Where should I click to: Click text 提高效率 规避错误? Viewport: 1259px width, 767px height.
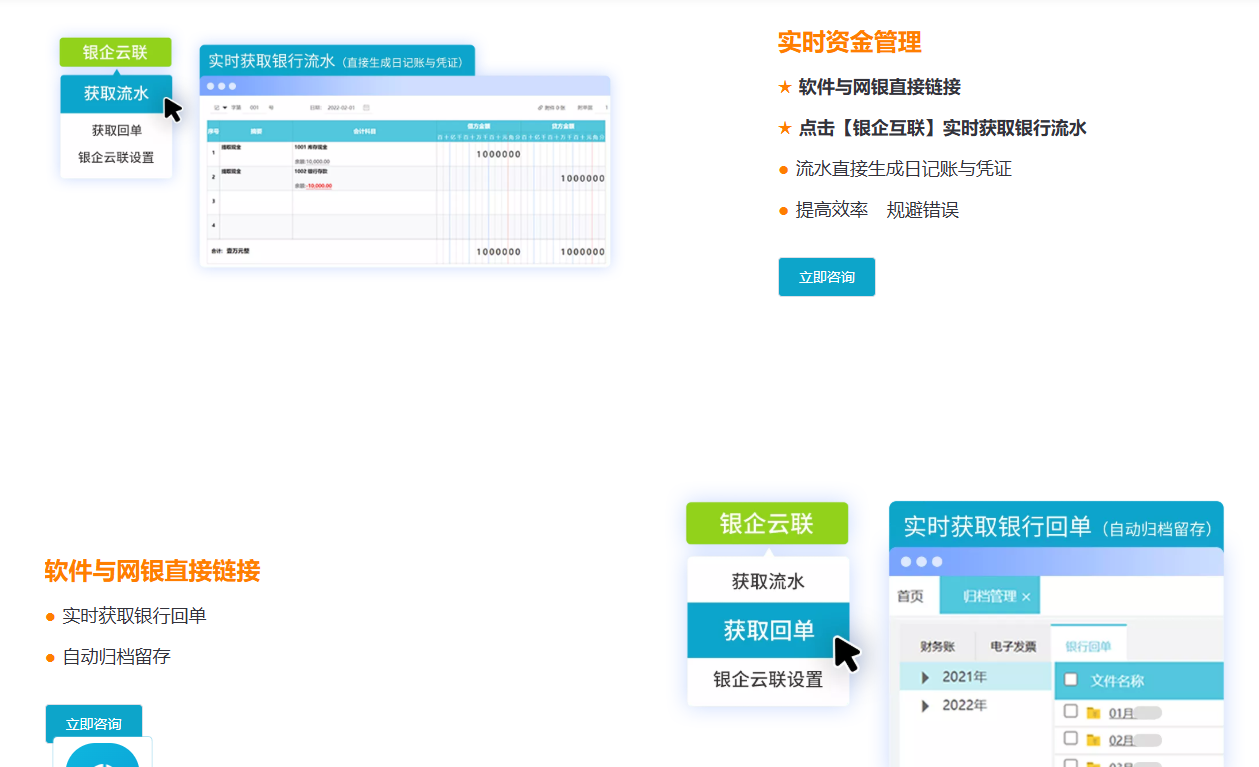click(877, 210)
